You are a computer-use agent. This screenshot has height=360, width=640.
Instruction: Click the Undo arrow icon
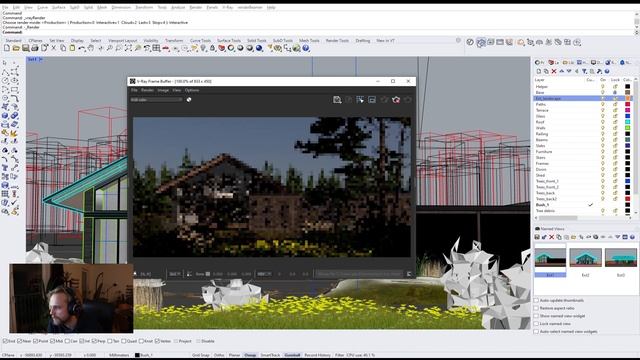point(82,48)
